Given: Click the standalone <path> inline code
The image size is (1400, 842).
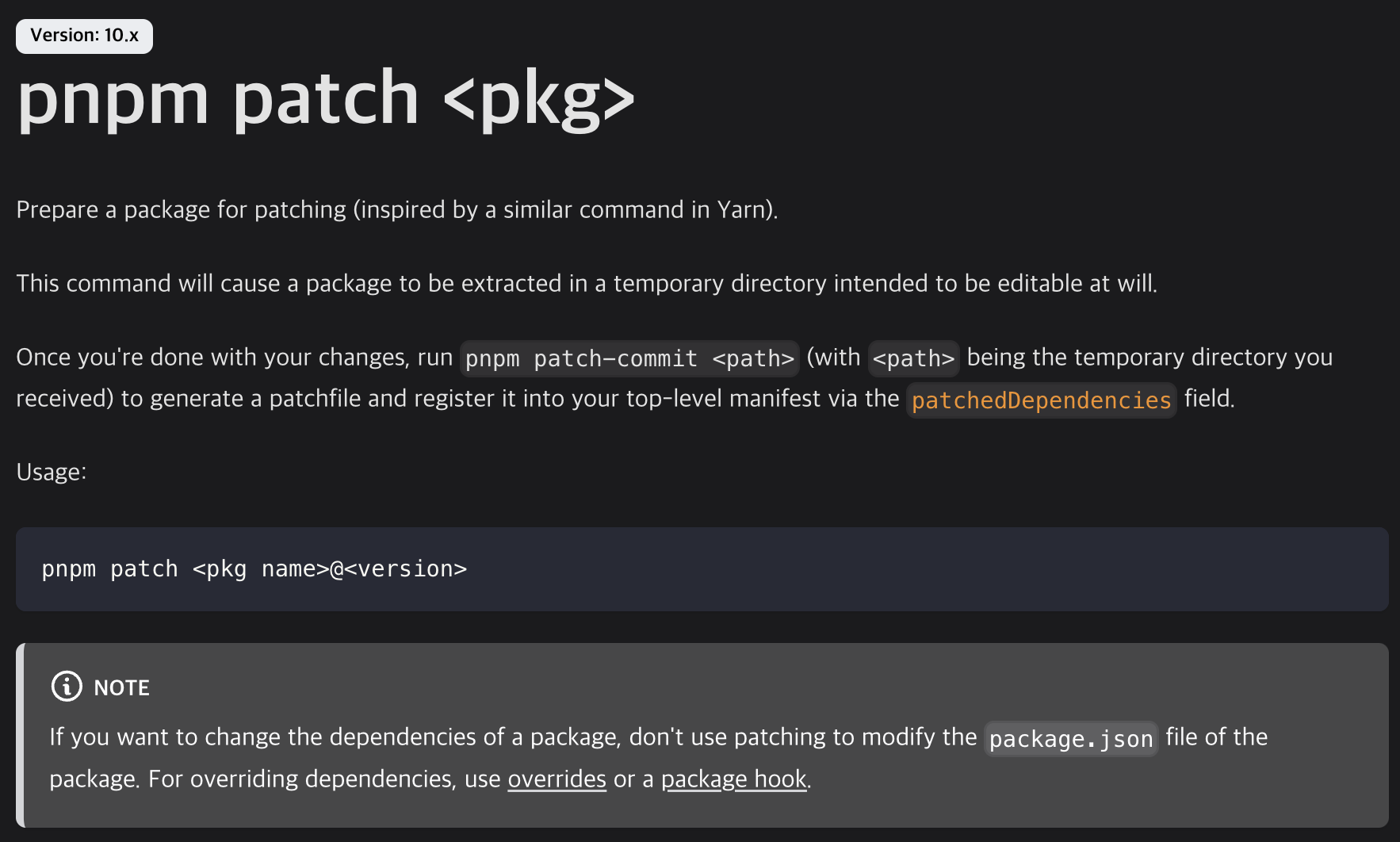Looking at the screenshot, I should coord(913,358).
